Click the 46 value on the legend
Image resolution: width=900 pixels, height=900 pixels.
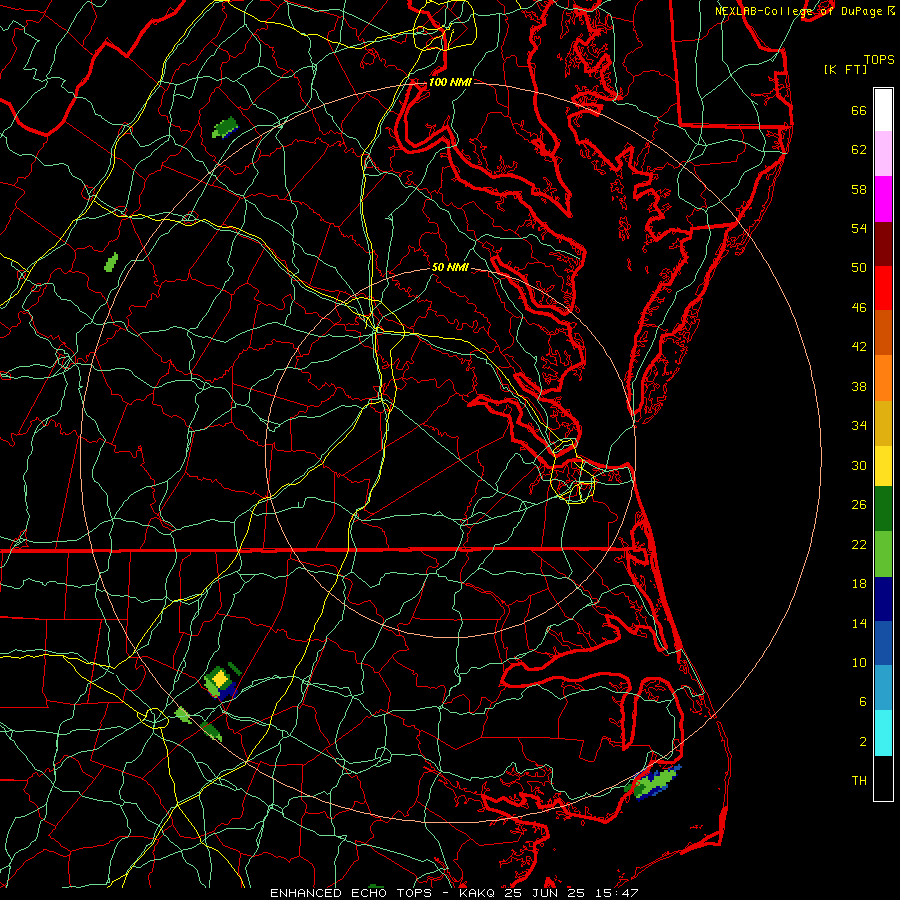(x=859, y=307)
